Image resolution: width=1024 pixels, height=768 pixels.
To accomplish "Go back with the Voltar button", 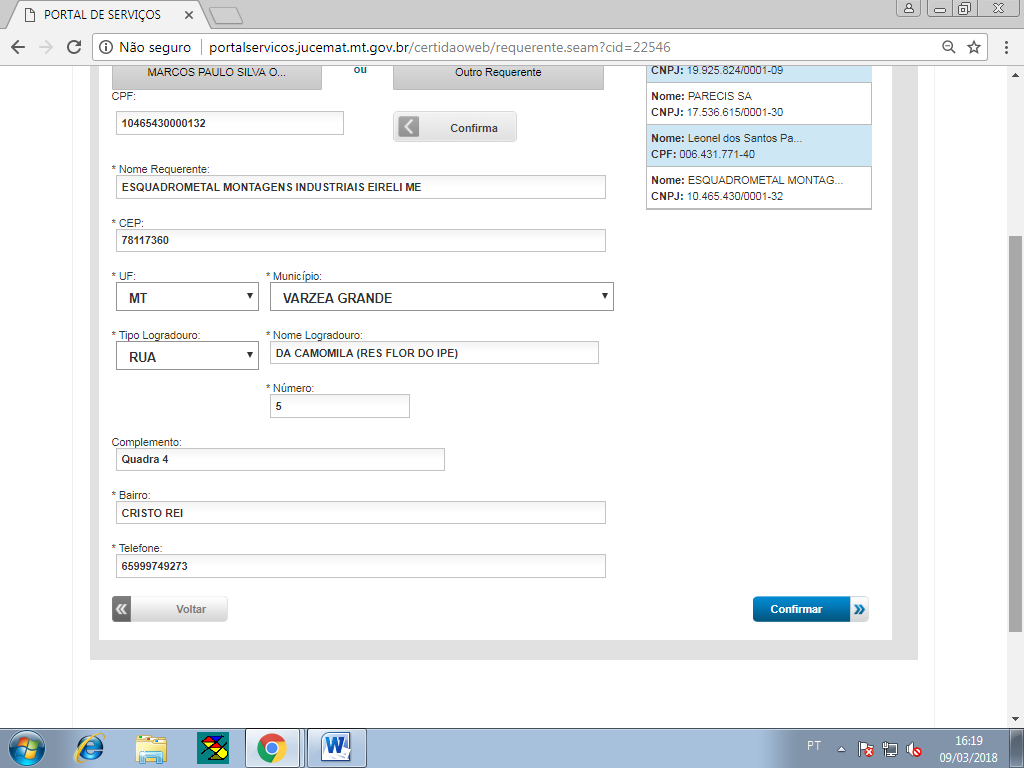I will [170, 609].
